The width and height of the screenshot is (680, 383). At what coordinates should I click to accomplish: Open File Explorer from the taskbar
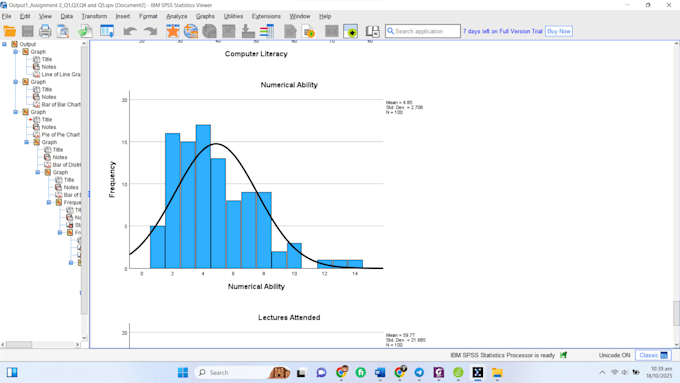[x=497, y=373]
